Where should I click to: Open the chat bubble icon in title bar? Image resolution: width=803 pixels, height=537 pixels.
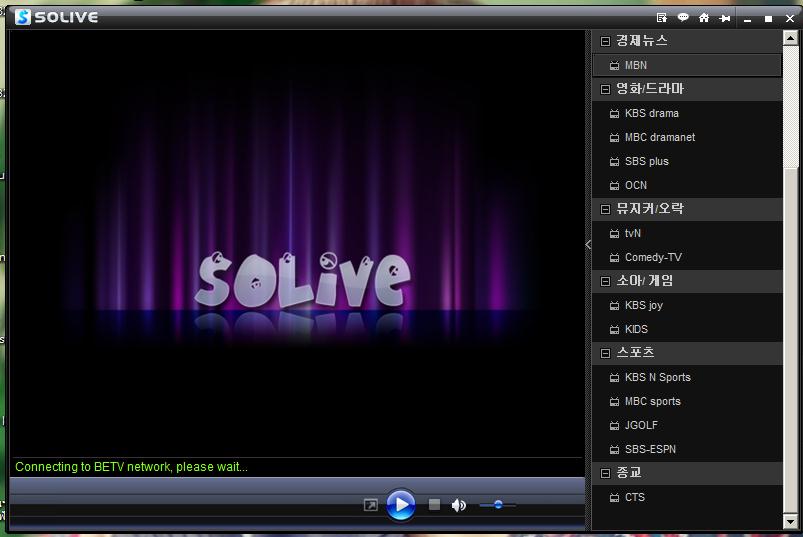683,18
